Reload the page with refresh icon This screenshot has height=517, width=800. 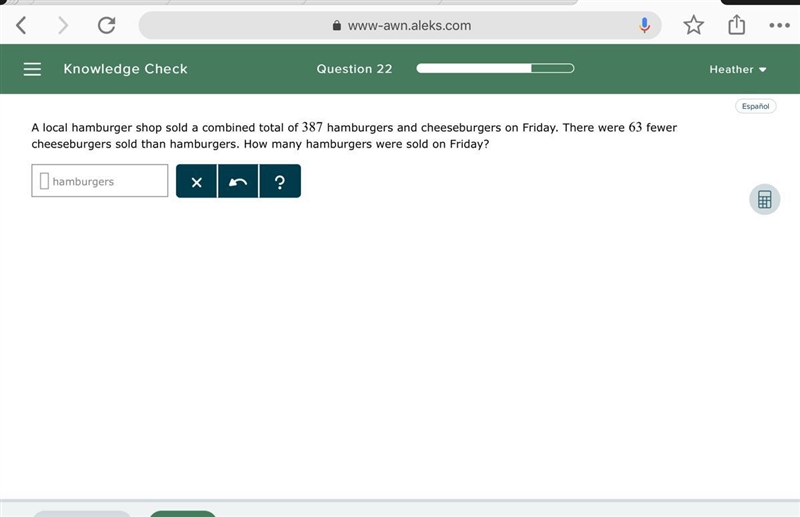coord(106,25)
